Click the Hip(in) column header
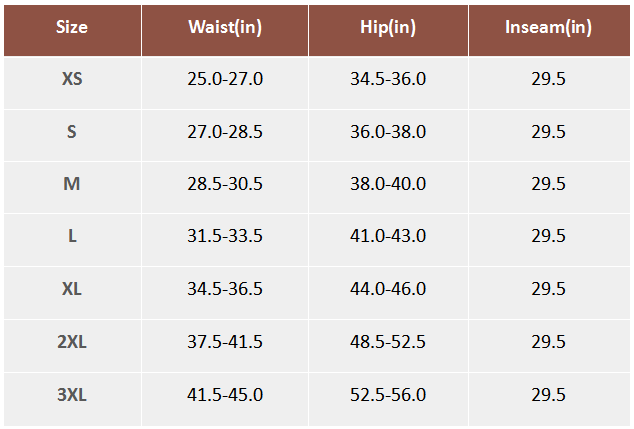The width and height of the screenshot is (634, 429). [388, 27]
